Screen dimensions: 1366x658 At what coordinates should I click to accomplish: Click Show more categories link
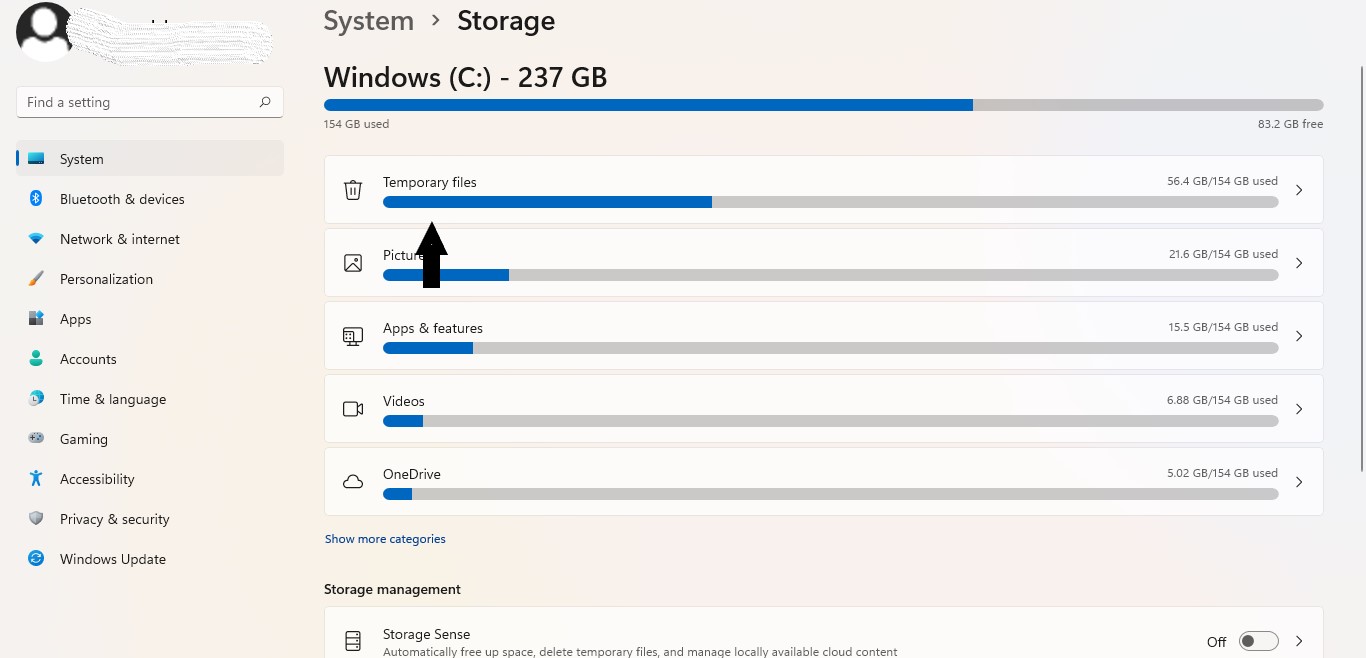point(385,539)
